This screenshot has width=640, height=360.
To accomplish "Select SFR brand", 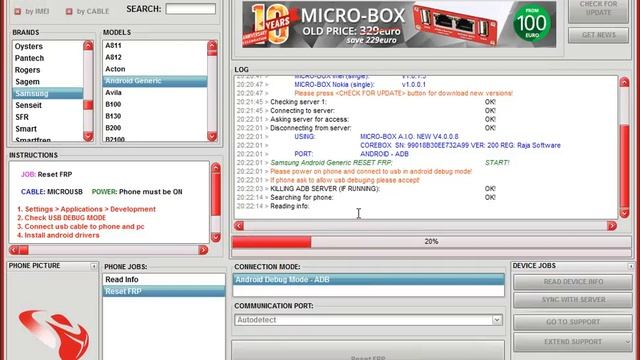I will click(48, 117).
